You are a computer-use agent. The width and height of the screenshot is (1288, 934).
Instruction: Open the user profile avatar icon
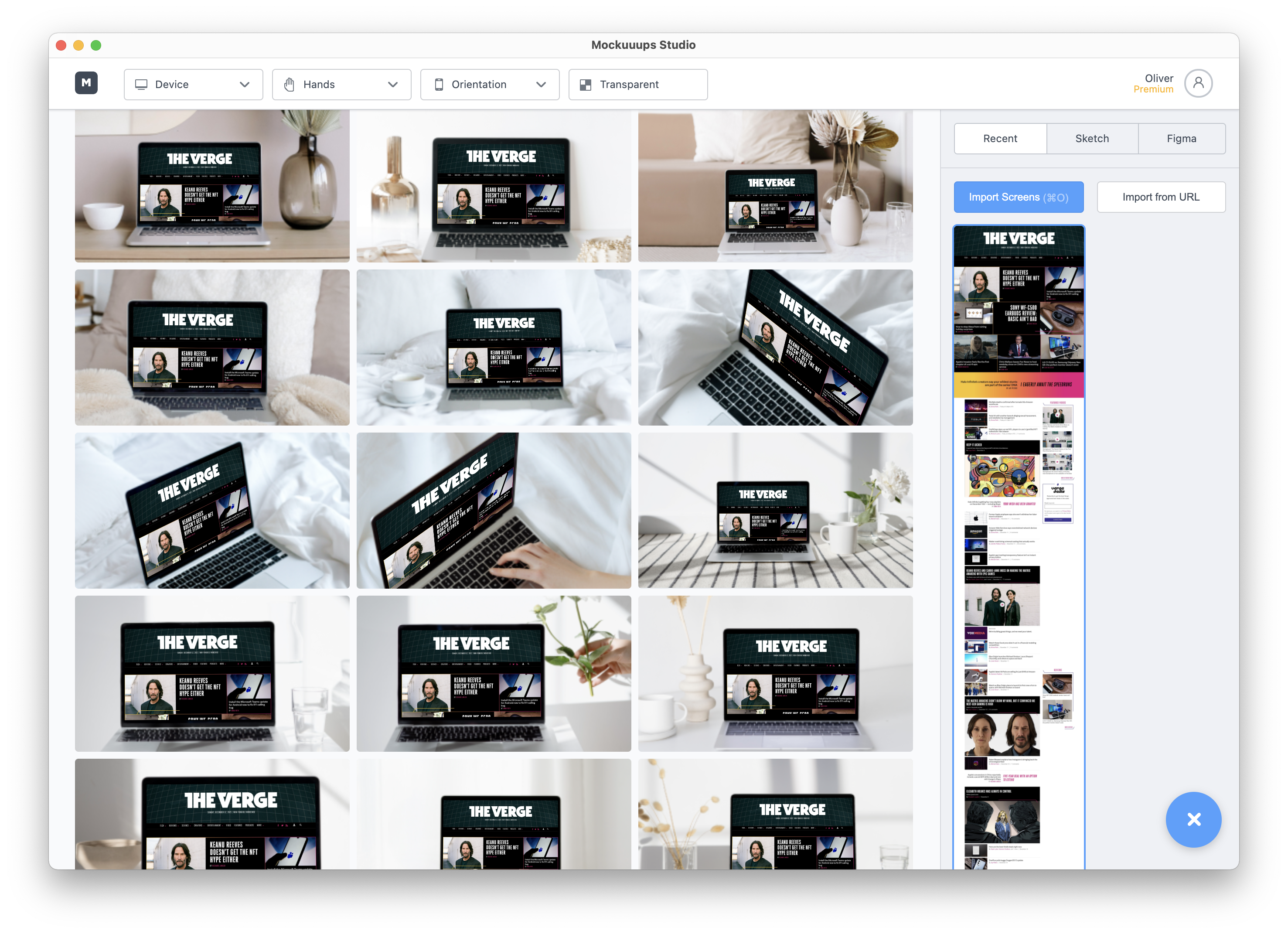[x=1198, y=83]
